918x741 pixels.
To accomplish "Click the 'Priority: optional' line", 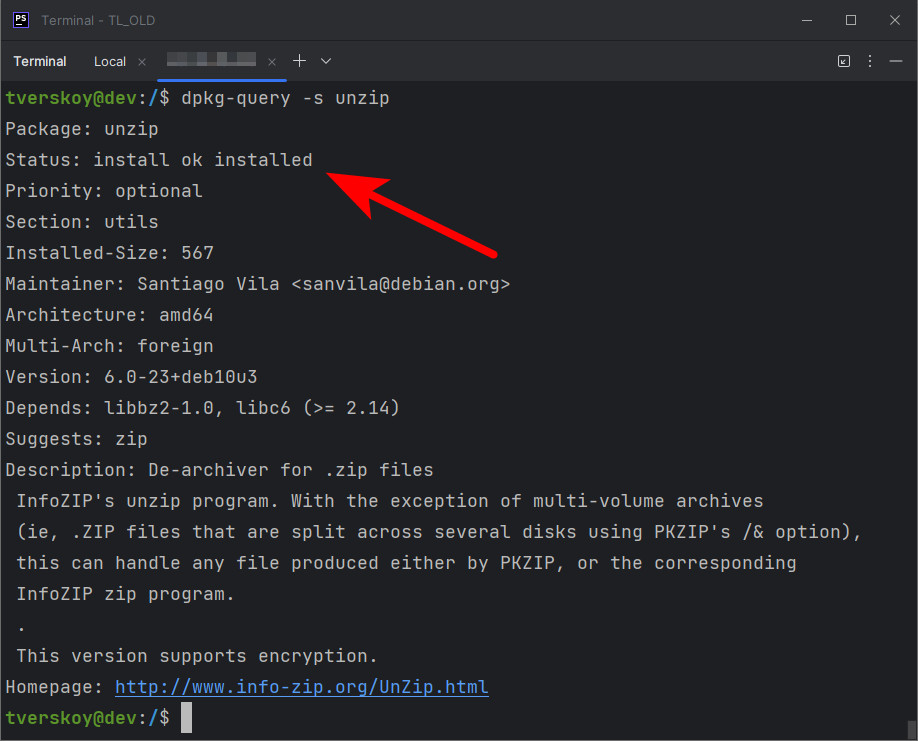I will click(x=104, y=191).
